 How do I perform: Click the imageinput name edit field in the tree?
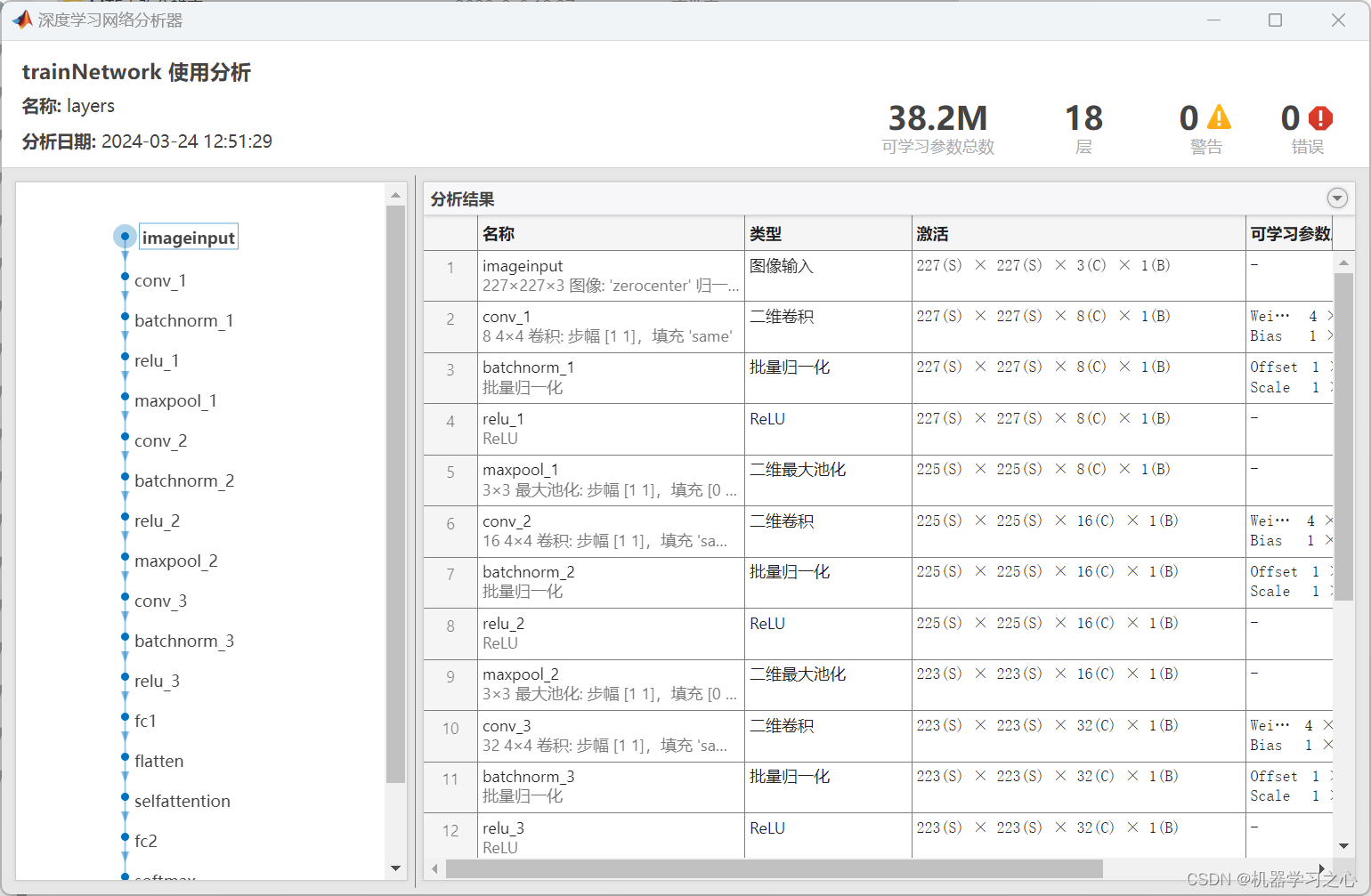tap(188, 236)
